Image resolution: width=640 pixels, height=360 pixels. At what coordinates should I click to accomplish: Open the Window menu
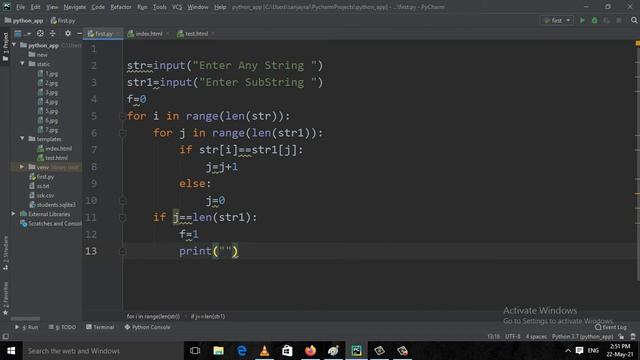click(x=198, y=7)
